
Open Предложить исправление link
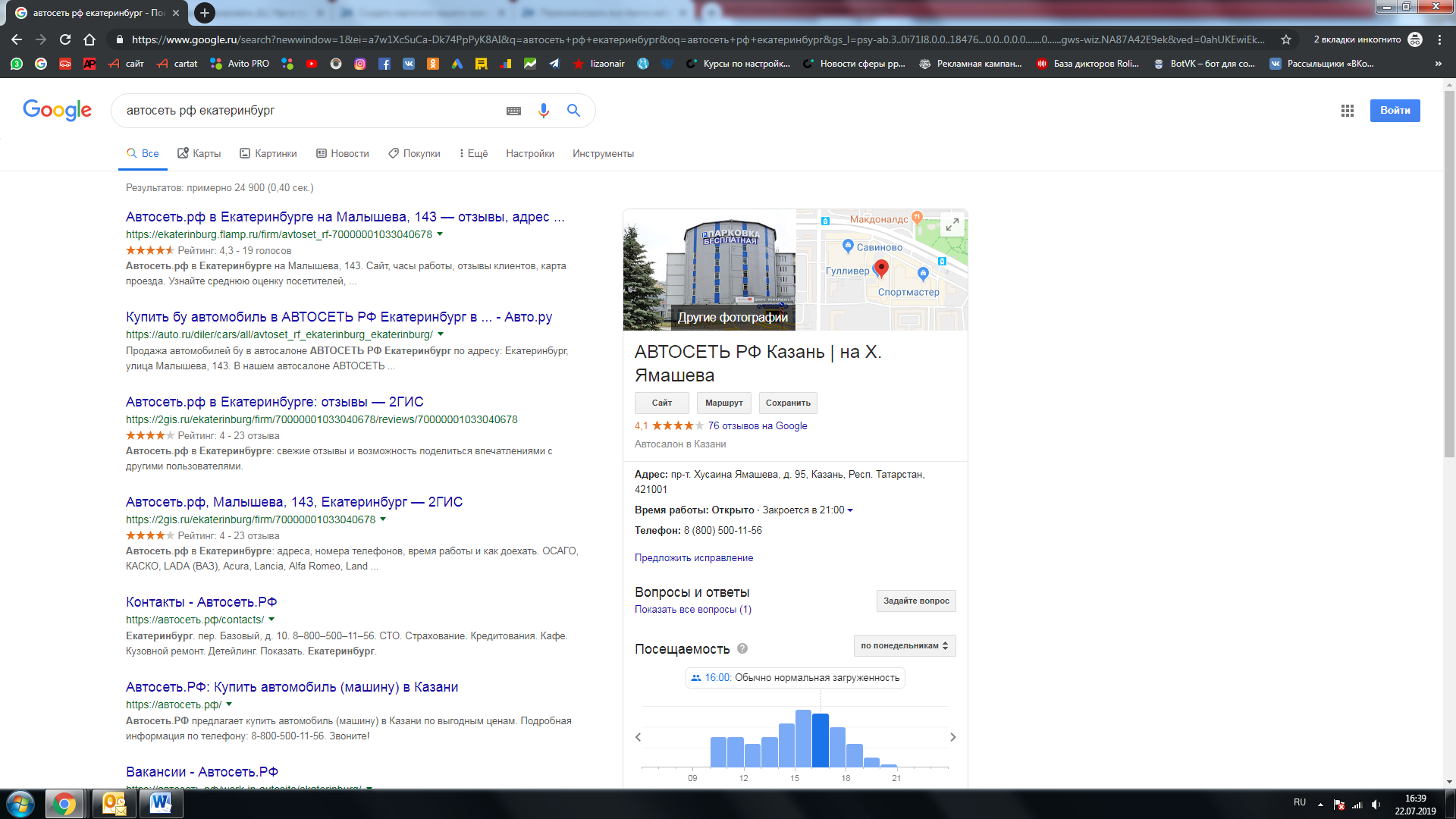click(694, 558)
